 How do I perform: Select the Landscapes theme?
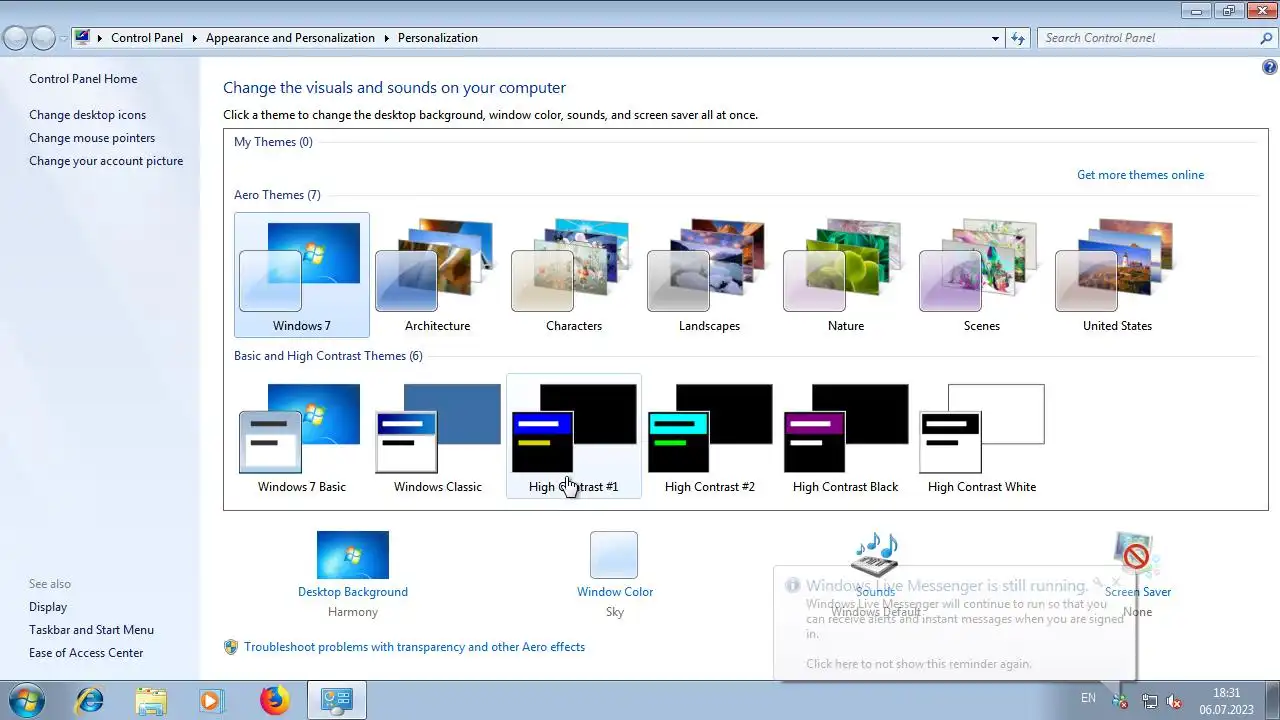[x=709, y=275]
